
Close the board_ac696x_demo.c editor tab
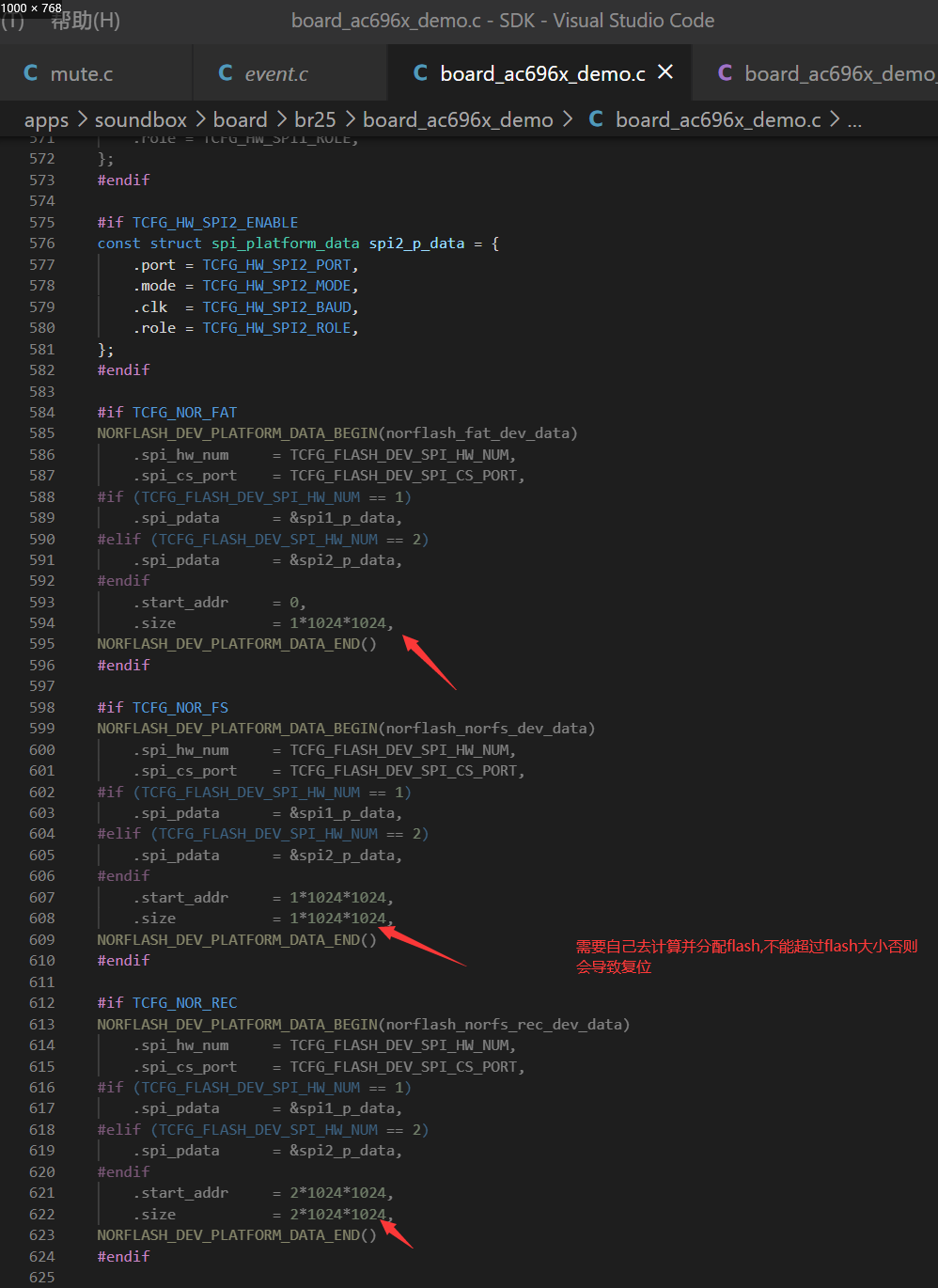point(665,72)
